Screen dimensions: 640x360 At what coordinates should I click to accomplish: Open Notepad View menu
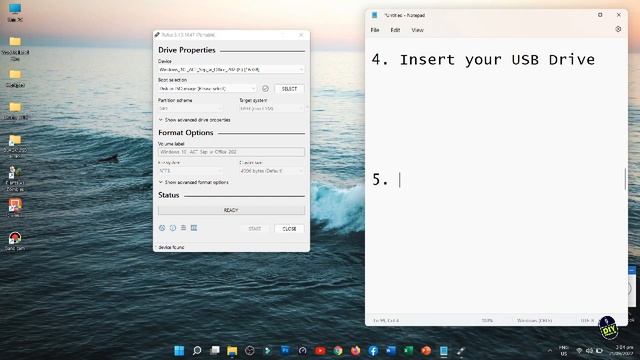(417, 30)
